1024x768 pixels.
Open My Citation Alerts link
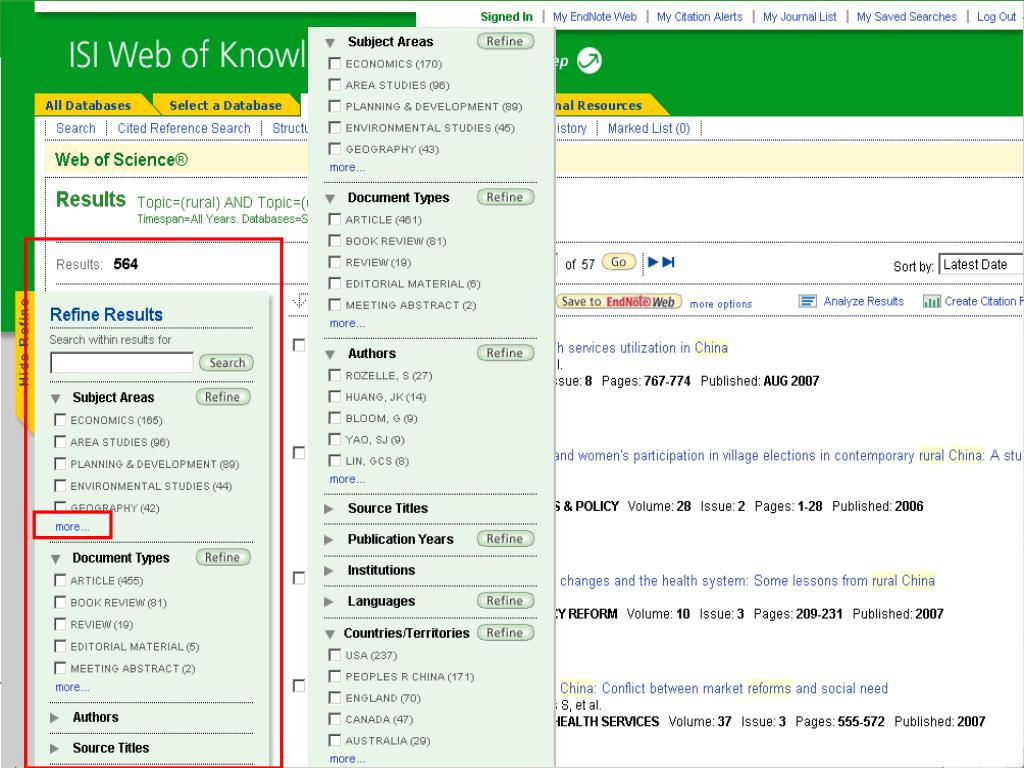699,17
